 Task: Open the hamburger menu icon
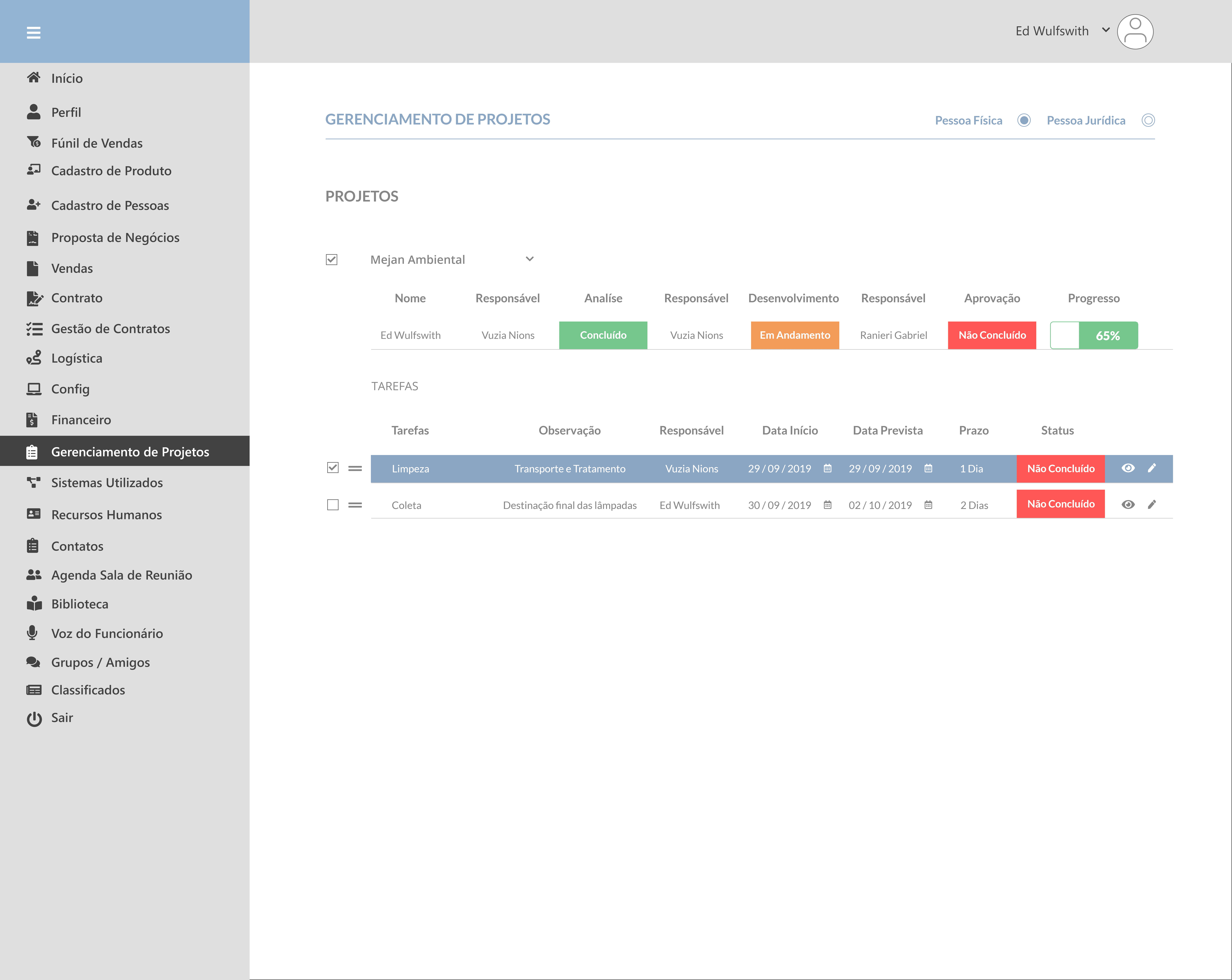(x=34, y=33)
